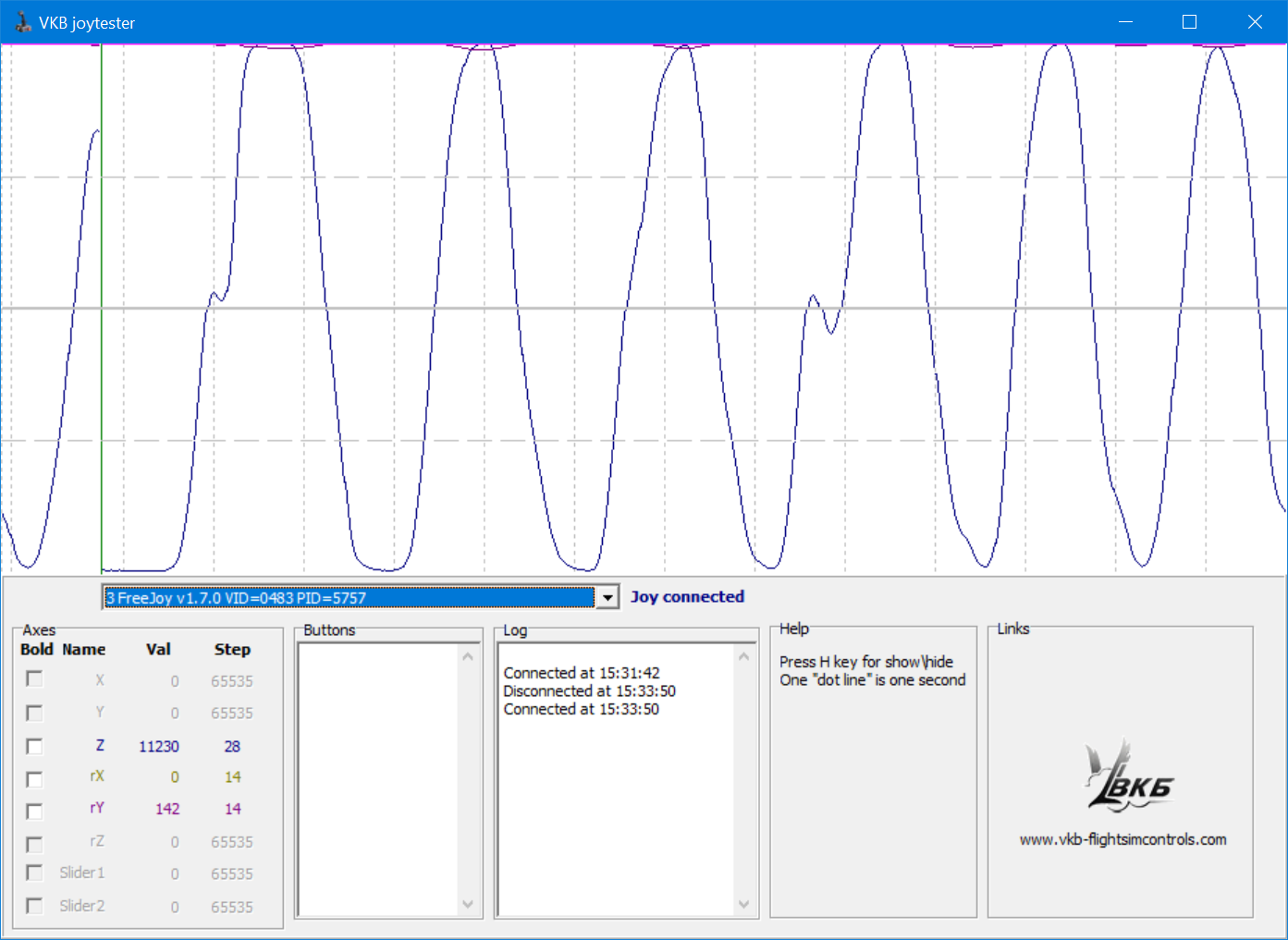Screen dimensions: 1288x940
Task: Toggle Bold checkbox for Z axis
Action: (x=34, y=746)
